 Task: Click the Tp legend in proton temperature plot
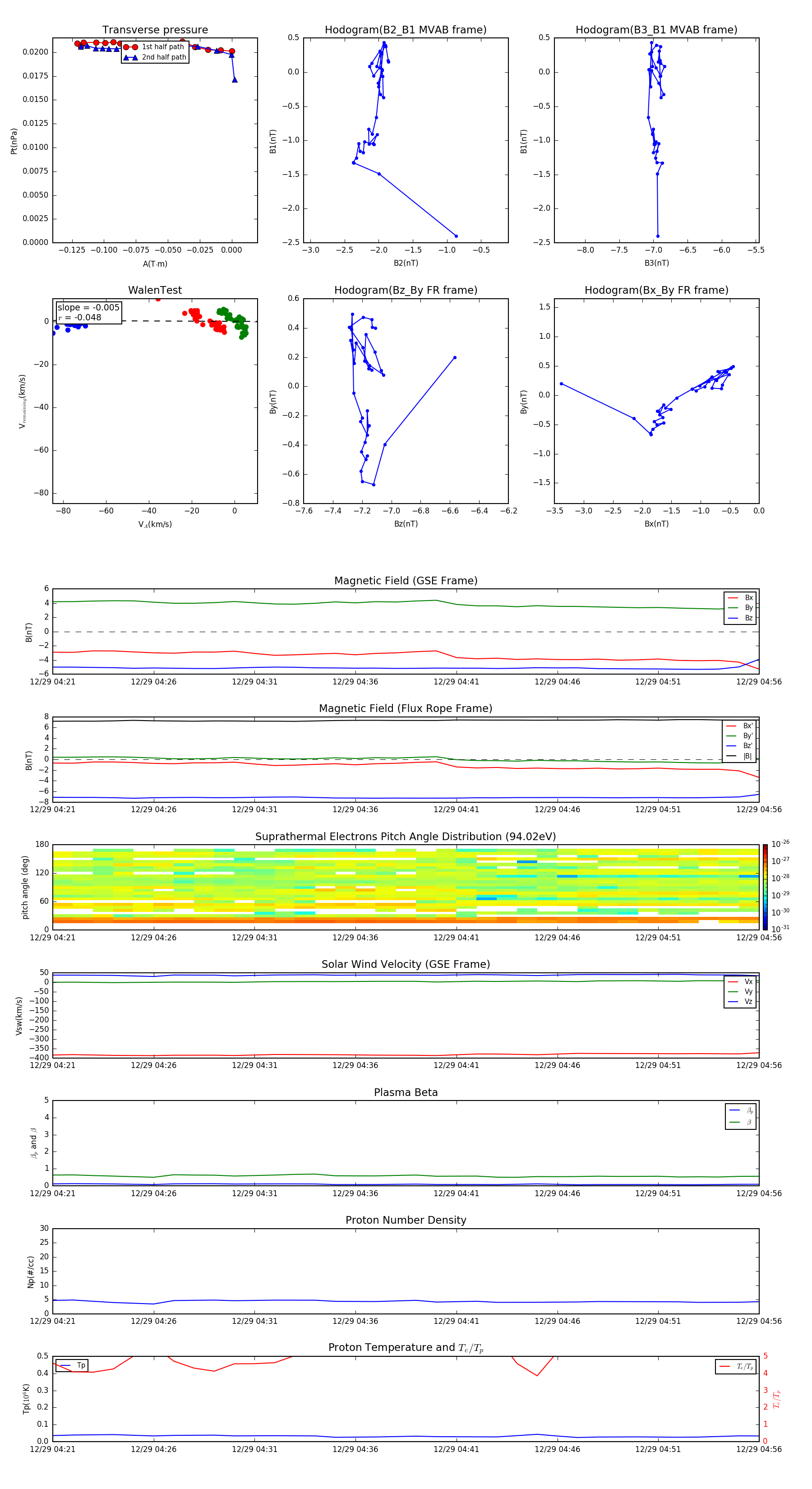(x=72, y=1365)
